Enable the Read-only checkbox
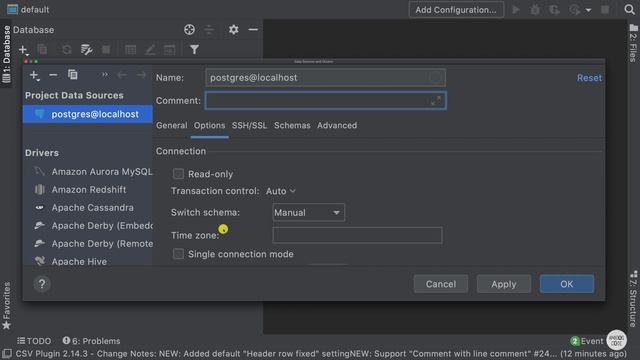The height and width of the screenshot is (360, 640). 178,174
